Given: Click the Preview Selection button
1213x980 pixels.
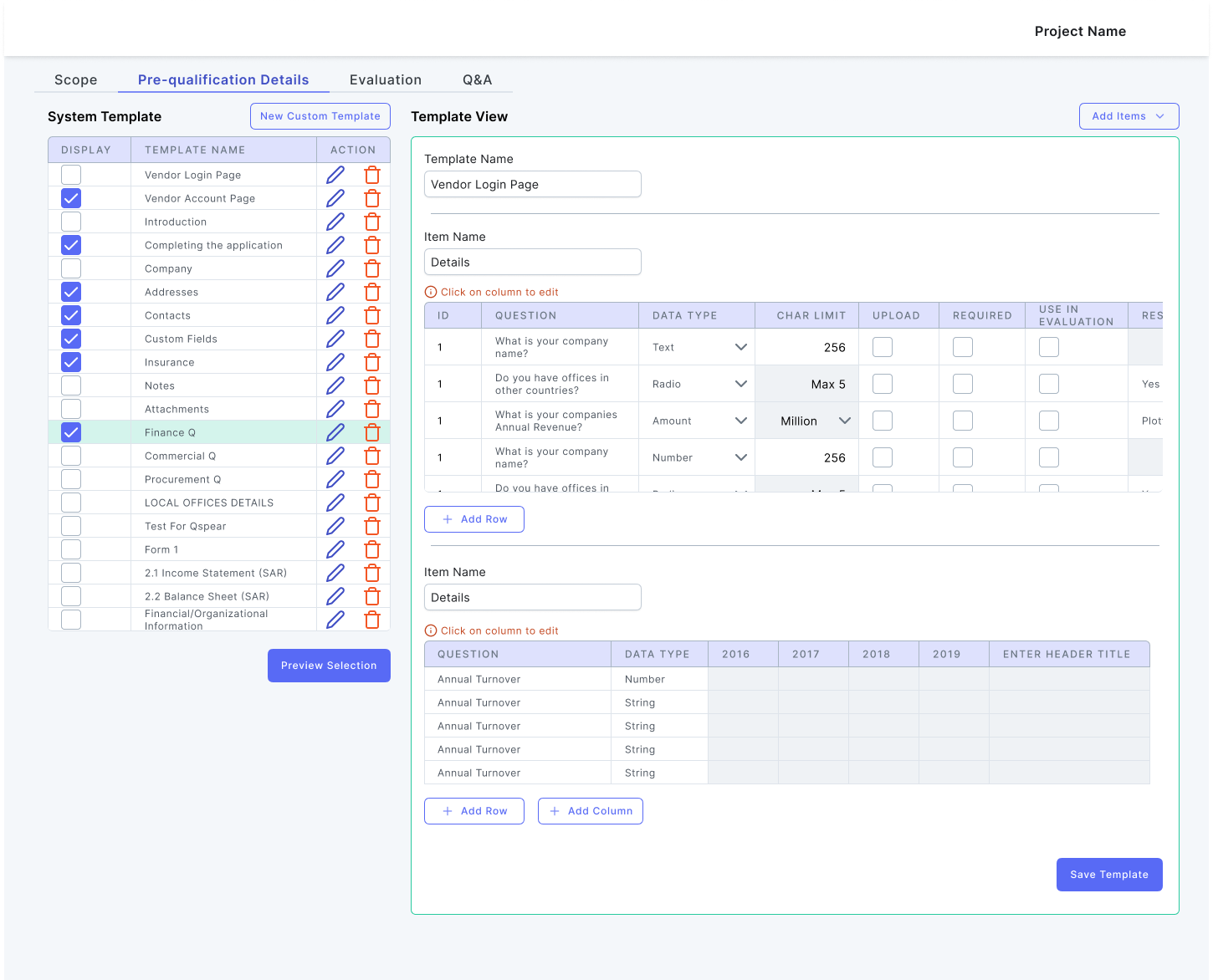Looking at the screenshot, I should (x=329, y=665).
